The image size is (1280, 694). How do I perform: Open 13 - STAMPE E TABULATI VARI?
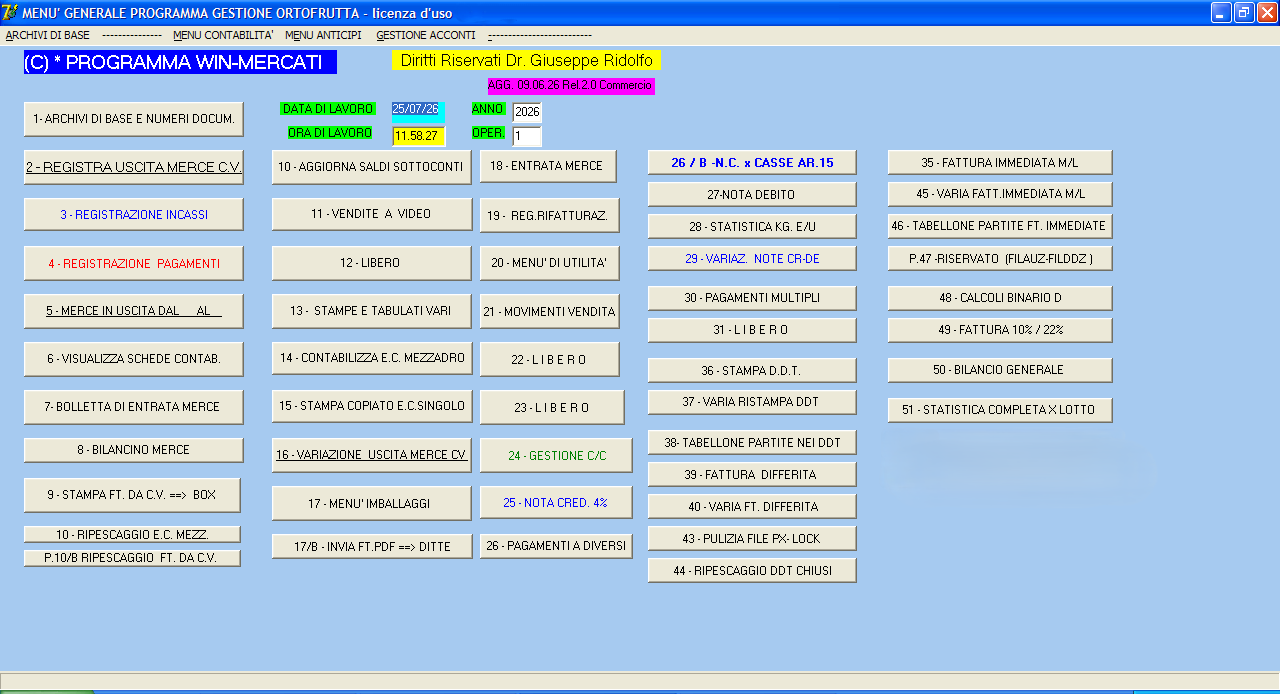pos(372,311)
